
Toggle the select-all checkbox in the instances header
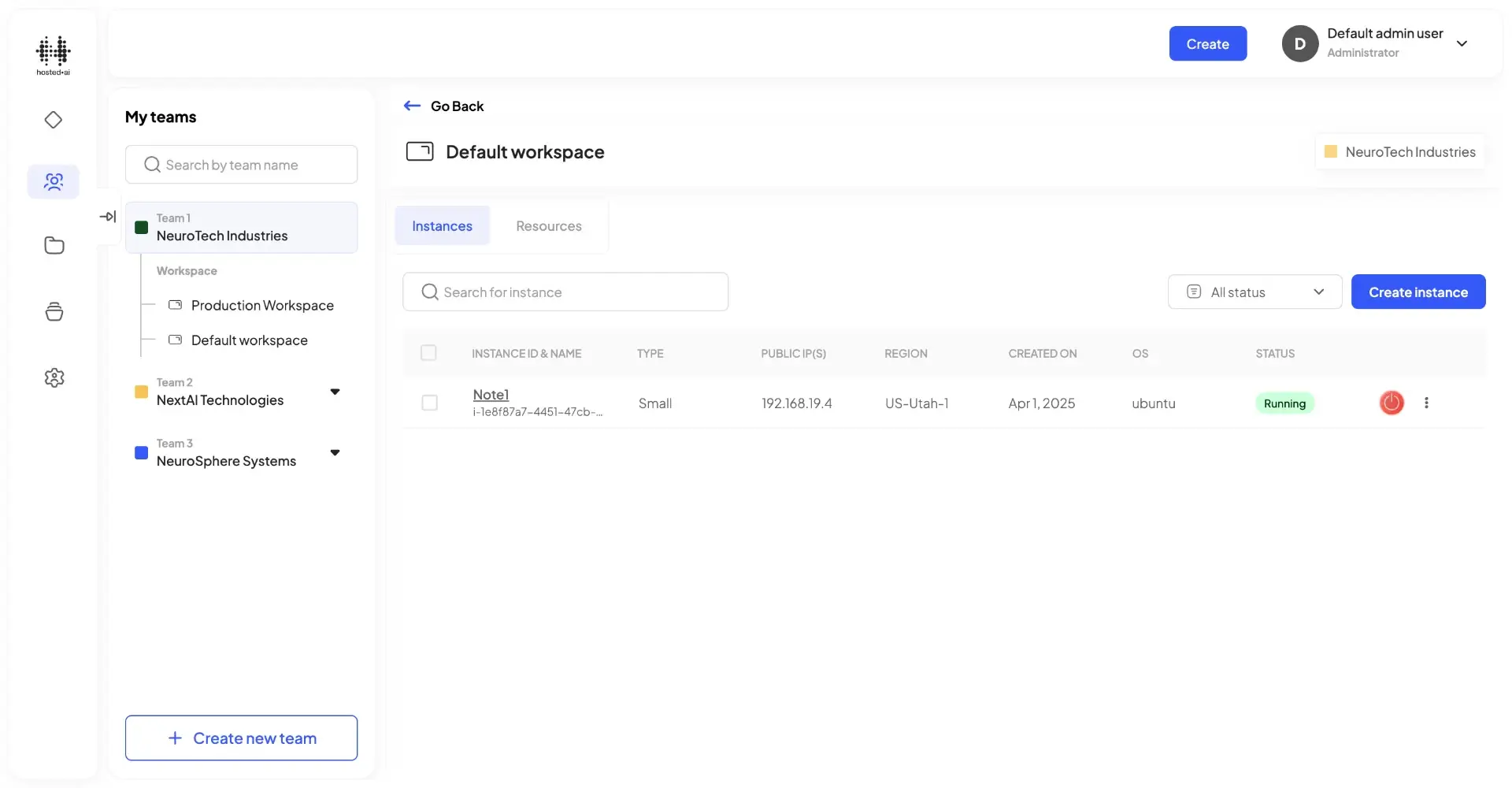[429, 353]
